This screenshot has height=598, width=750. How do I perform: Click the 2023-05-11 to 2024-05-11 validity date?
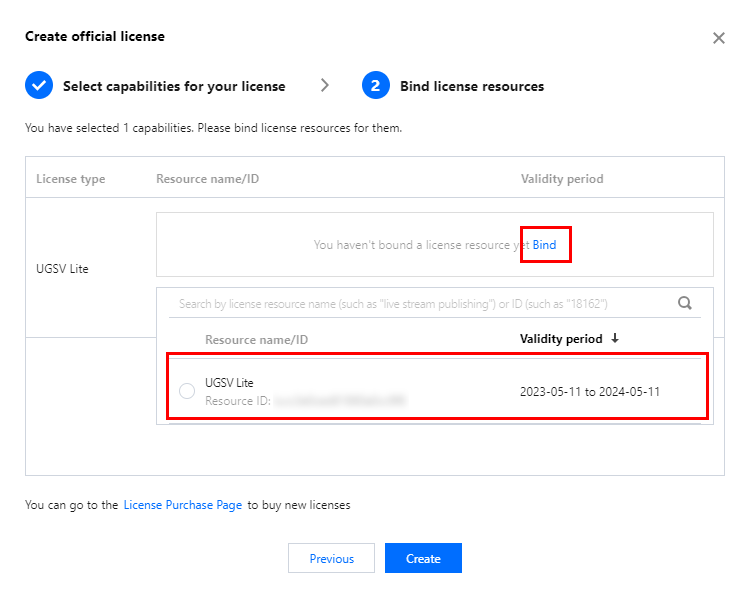click(590, 391)
